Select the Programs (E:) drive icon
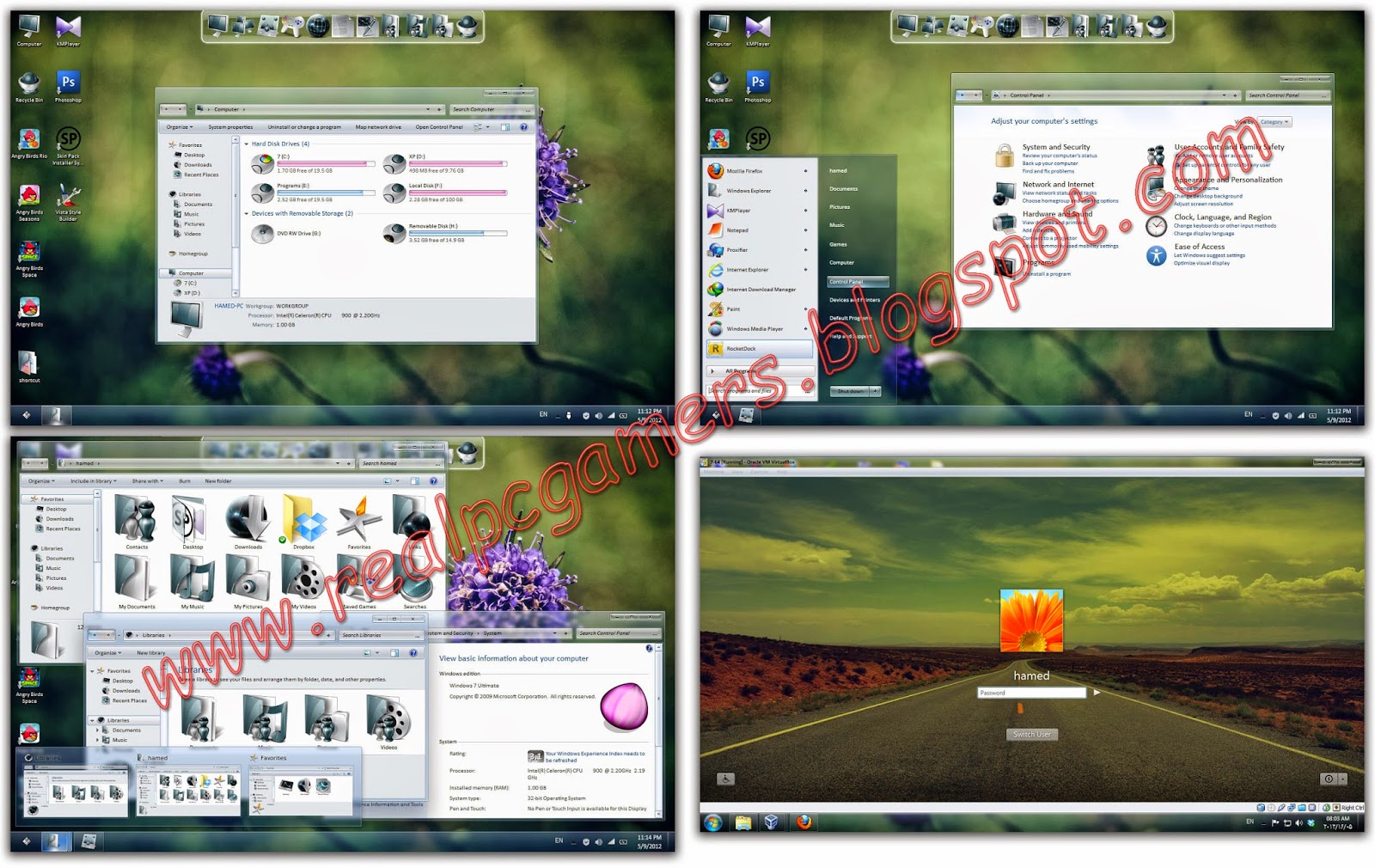 tap(263, 193)
